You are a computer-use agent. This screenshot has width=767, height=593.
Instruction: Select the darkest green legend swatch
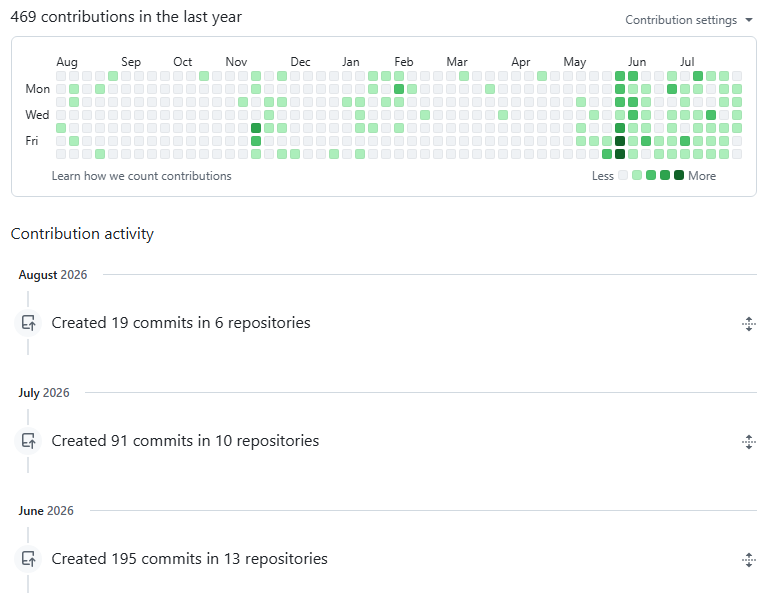[x=678, y=175]
